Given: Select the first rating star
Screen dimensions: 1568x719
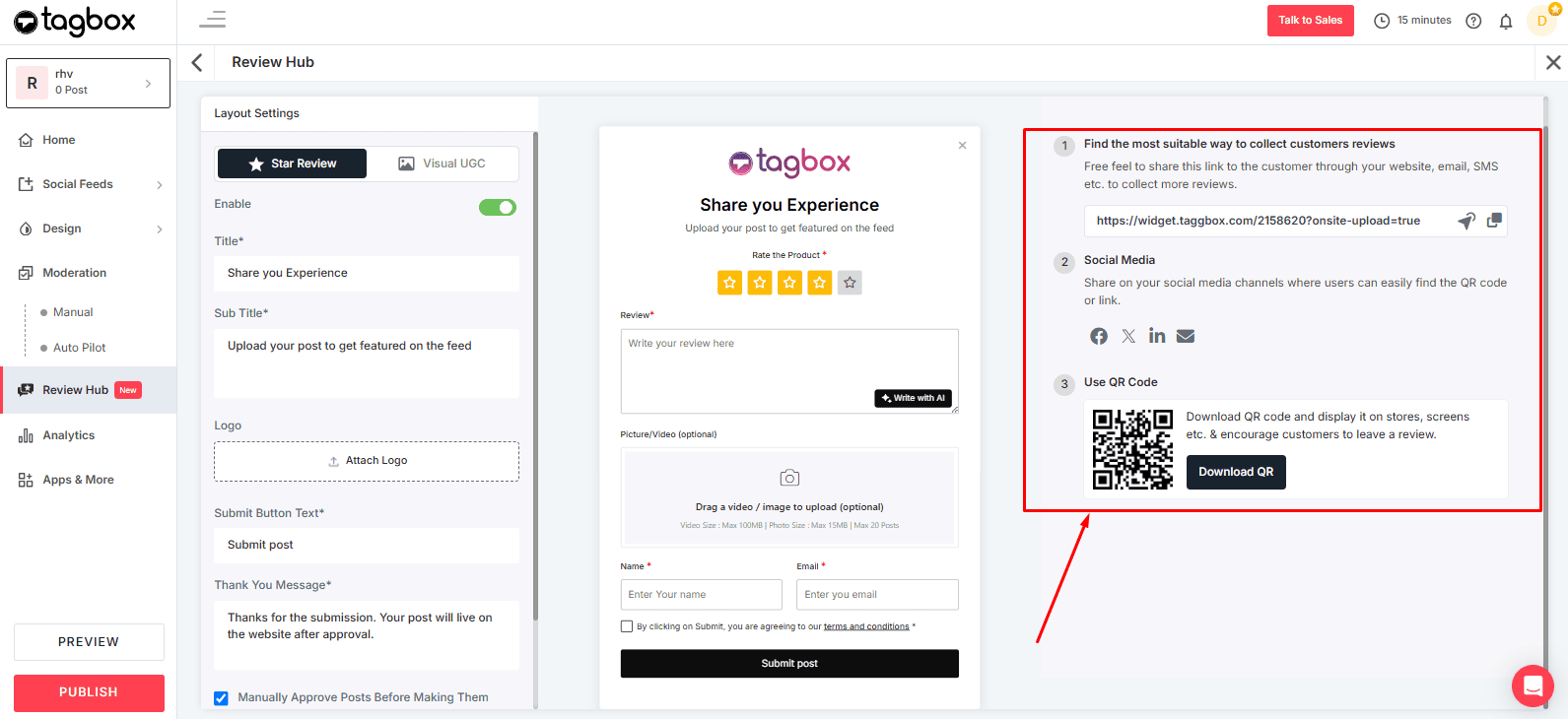Looking at the screenshot, I should pyautogui.click(x=730, y=283).
